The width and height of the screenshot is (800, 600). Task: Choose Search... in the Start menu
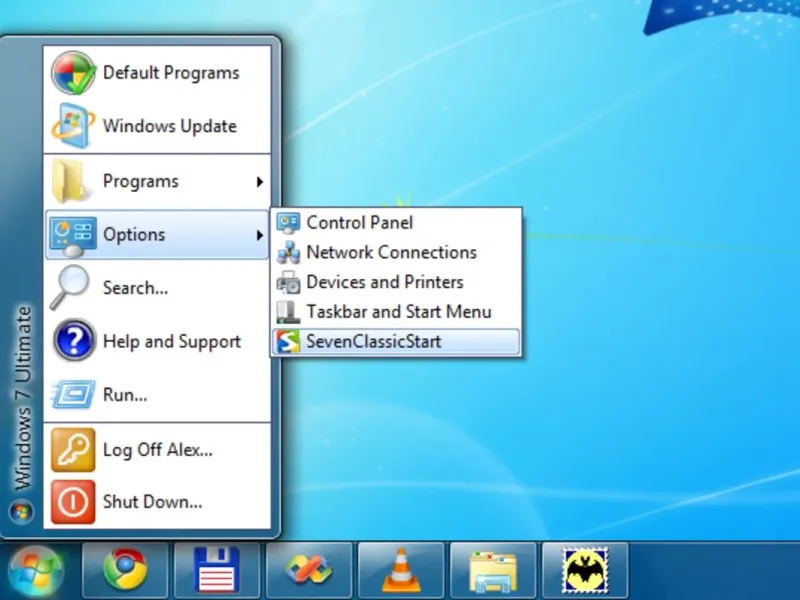point(157,287)
